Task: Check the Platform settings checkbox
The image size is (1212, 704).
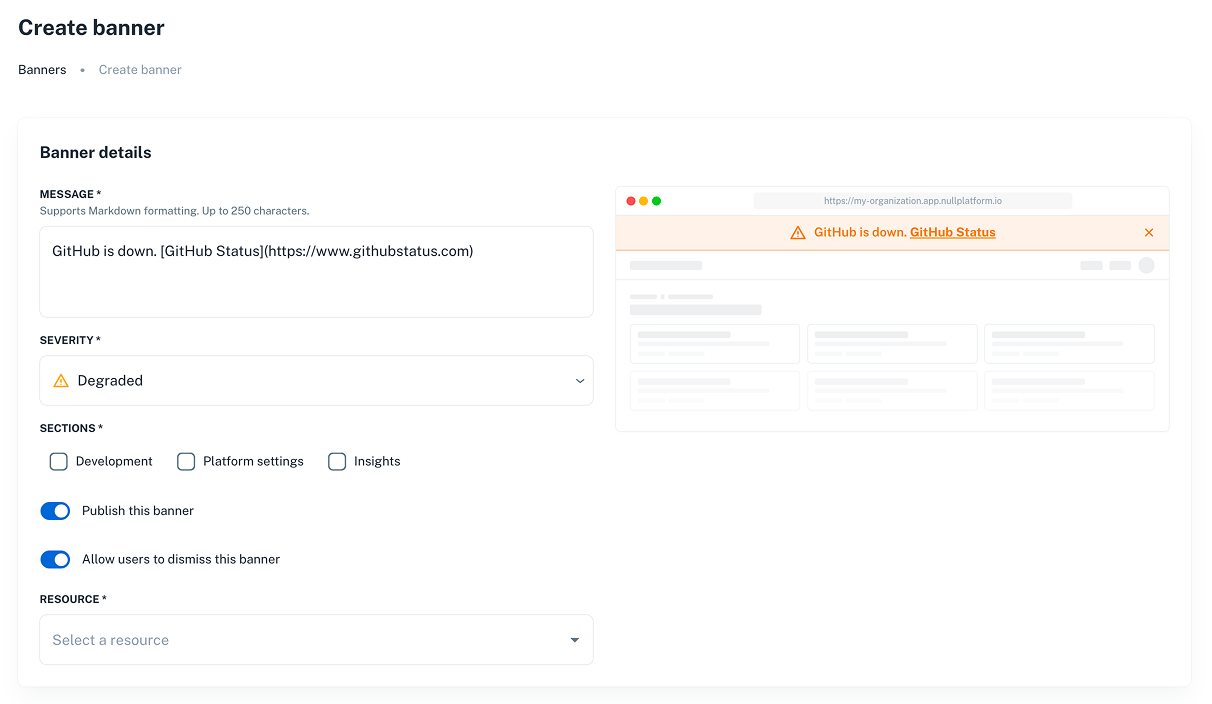Action: point(186,461)
